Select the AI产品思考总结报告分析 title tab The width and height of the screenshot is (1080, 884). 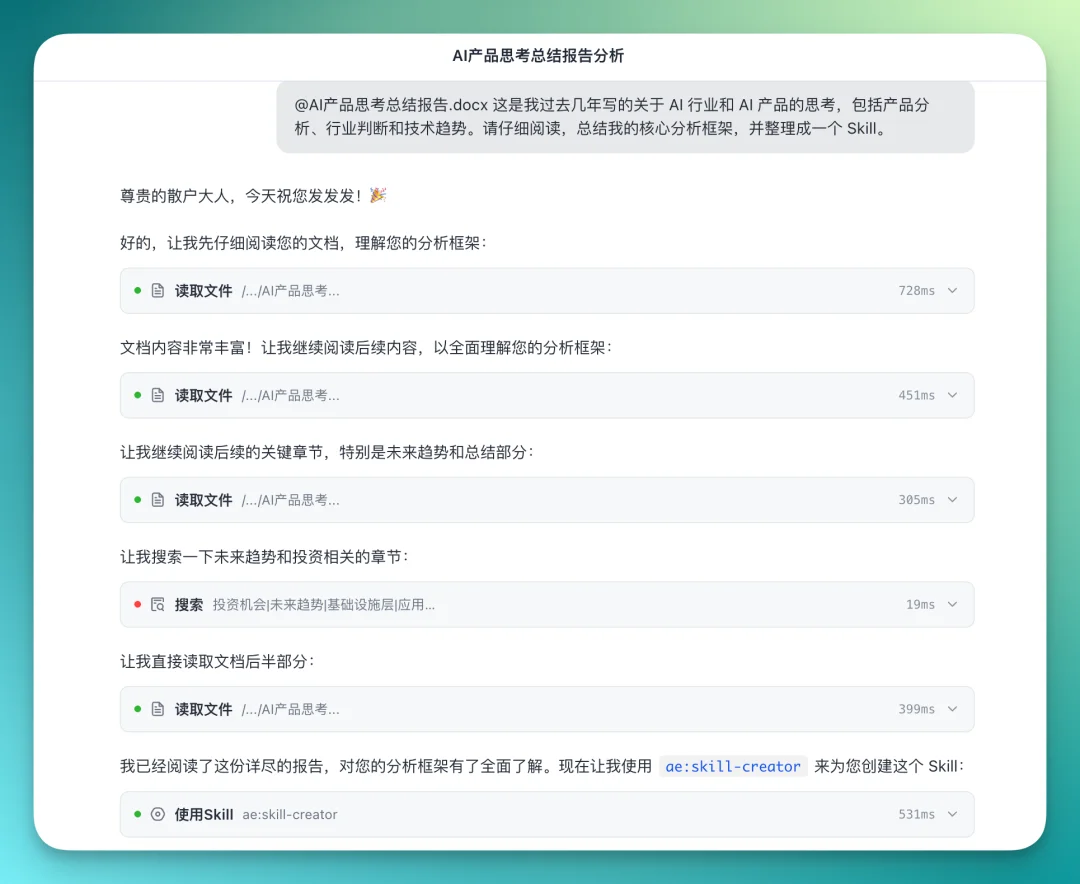(540, 56)
